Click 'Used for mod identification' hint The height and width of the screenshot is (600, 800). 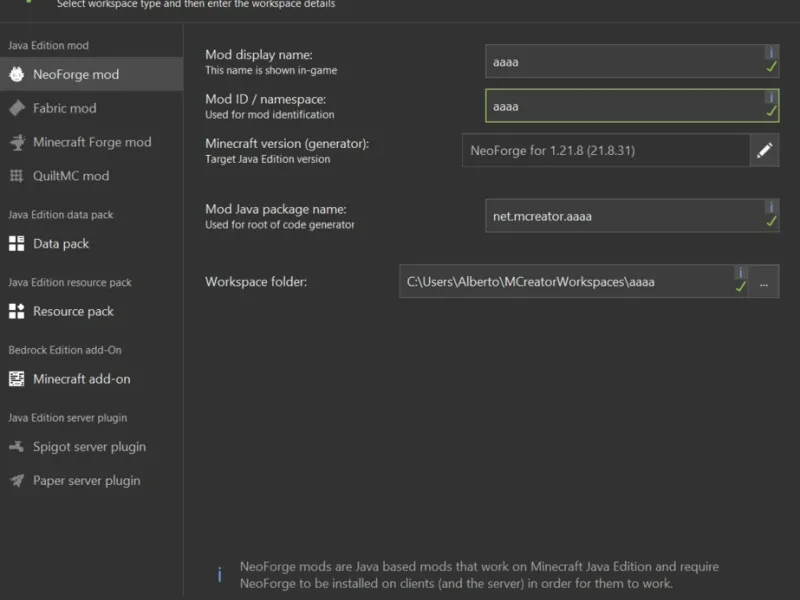tap(269, 115)
